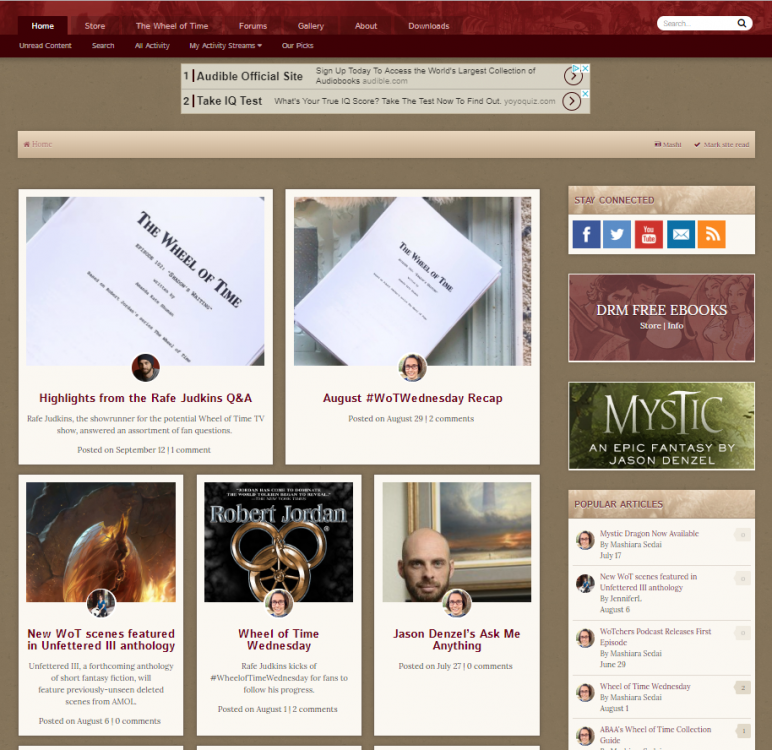Open the Gallery menu item
This screenshot has height=750, width=772.
(x=311, y=26)
